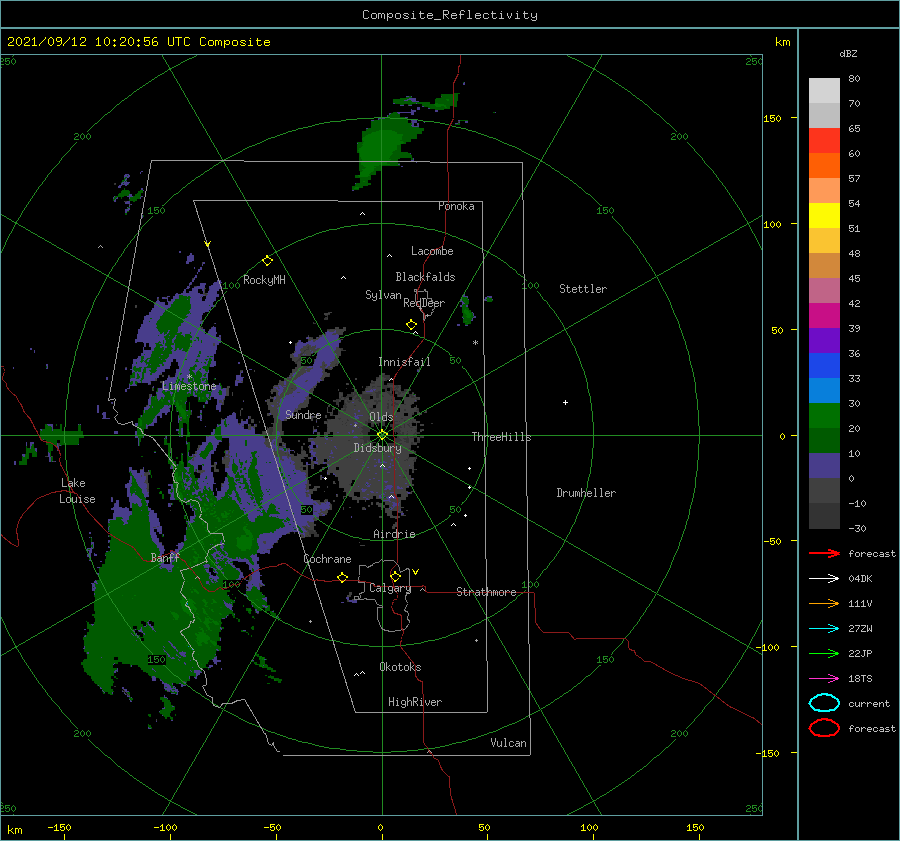Viewport: 900px width, 841px height.
Task: Select the cyan 27ZW arrow icon
Action: [824, 629]
